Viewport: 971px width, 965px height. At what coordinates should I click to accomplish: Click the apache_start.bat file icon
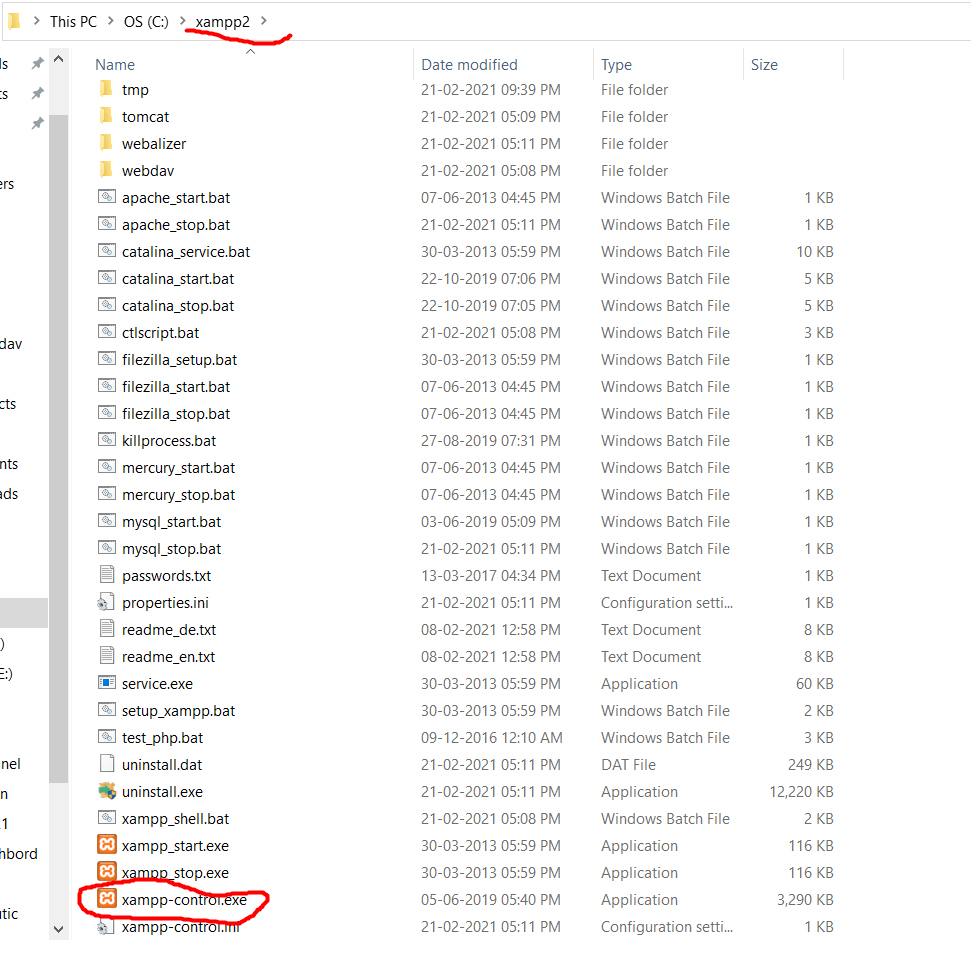[x=107, y=197]
